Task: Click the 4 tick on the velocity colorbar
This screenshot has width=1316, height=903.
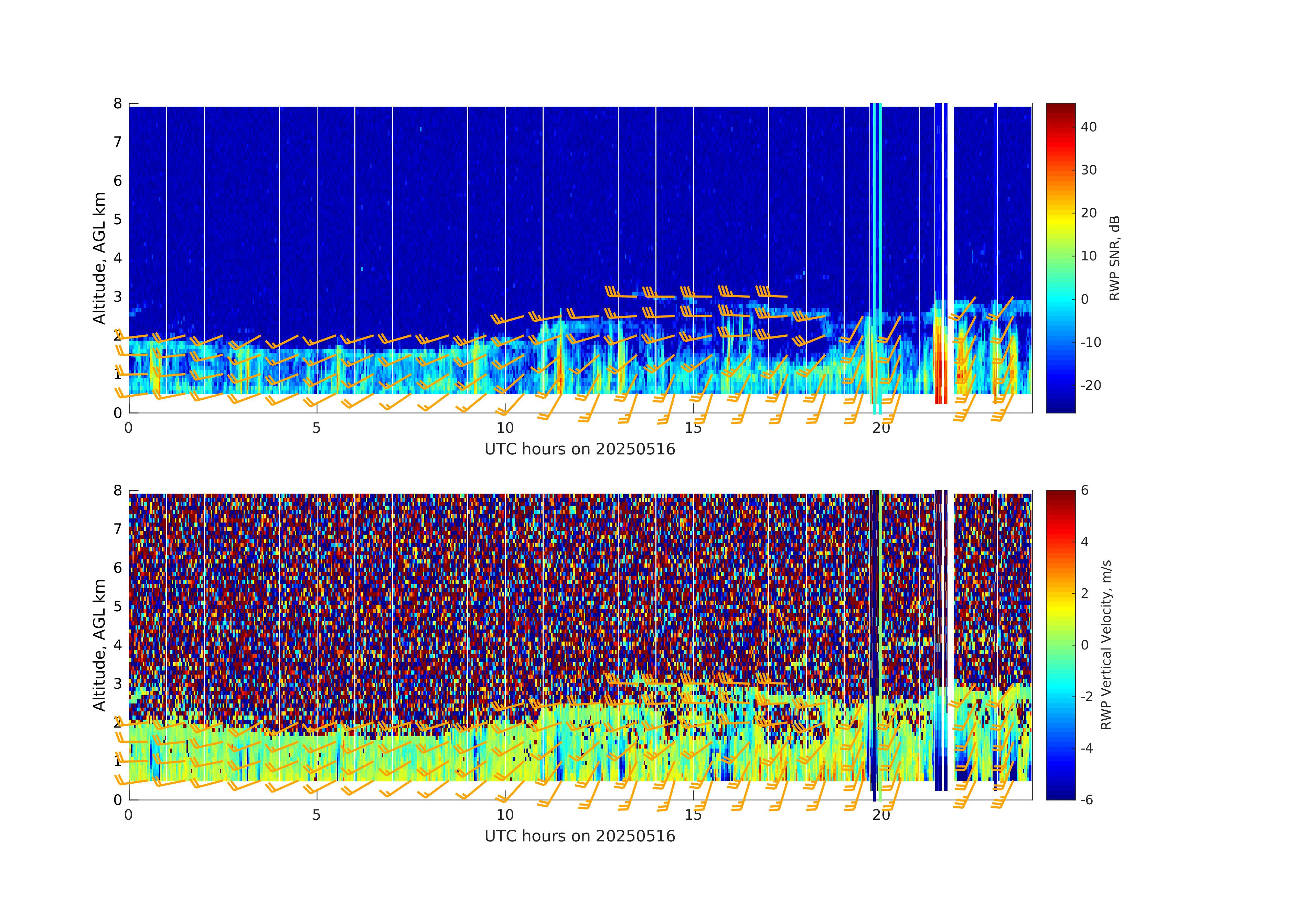Action: (1084, 542)
